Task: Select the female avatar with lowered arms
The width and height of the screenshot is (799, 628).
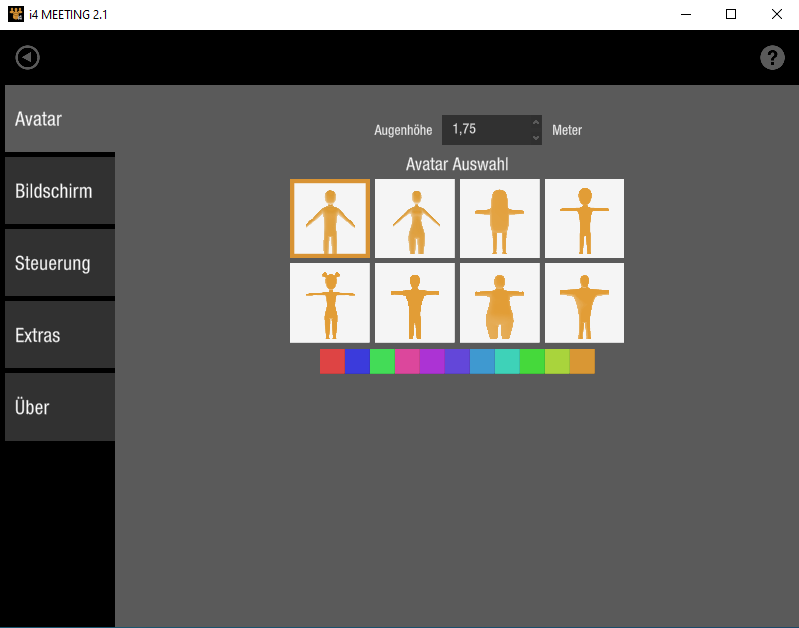Action: [x=415, y=218]
